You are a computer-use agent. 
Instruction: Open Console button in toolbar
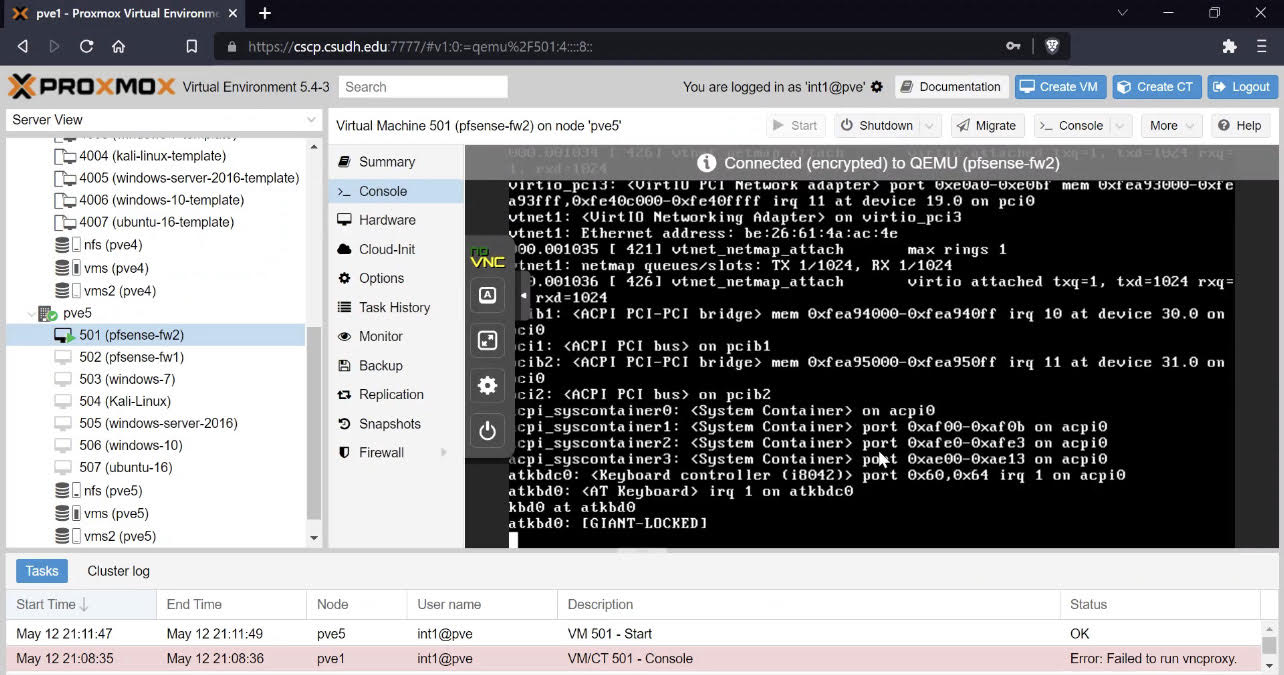point(1071,126)
